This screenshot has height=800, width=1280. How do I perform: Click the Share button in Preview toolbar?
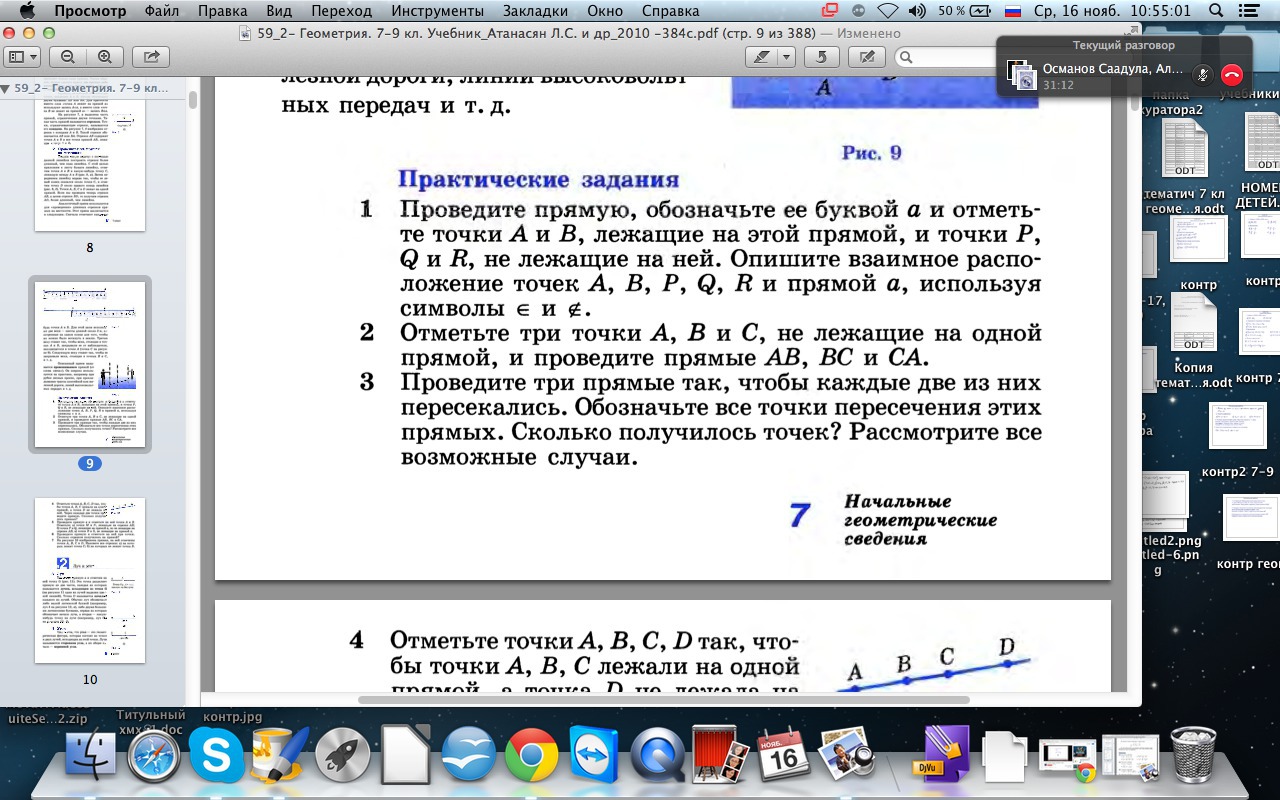coord(152,57)
